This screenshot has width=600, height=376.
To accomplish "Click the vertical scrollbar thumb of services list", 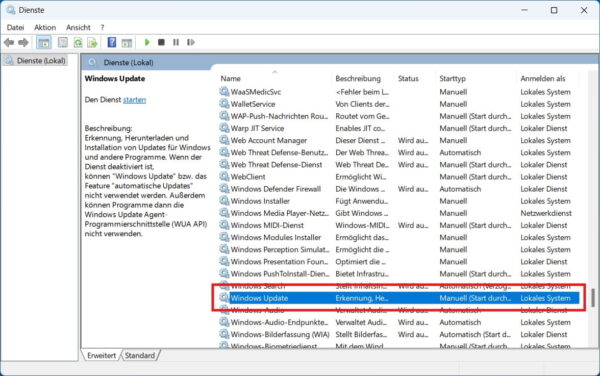I will [592, 298].
